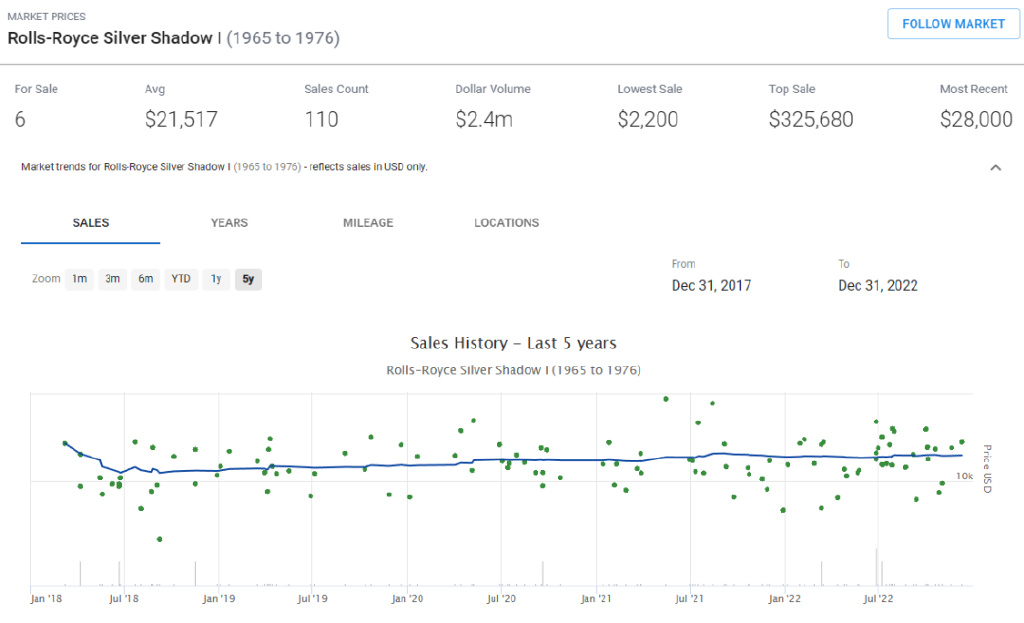Switch to the Sales tab
Screen dimensions: 1024x623
coord(91,223)
